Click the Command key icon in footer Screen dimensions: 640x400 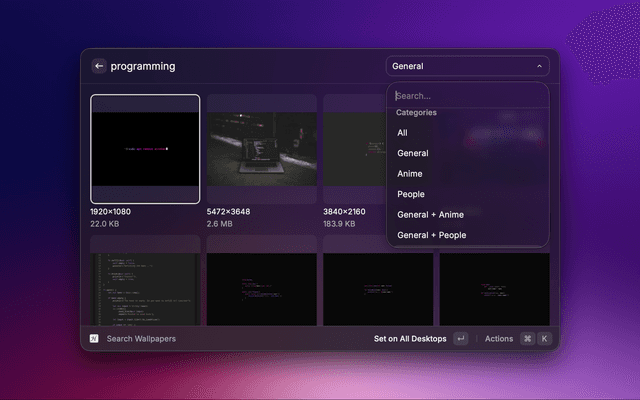tap(527, 339)
